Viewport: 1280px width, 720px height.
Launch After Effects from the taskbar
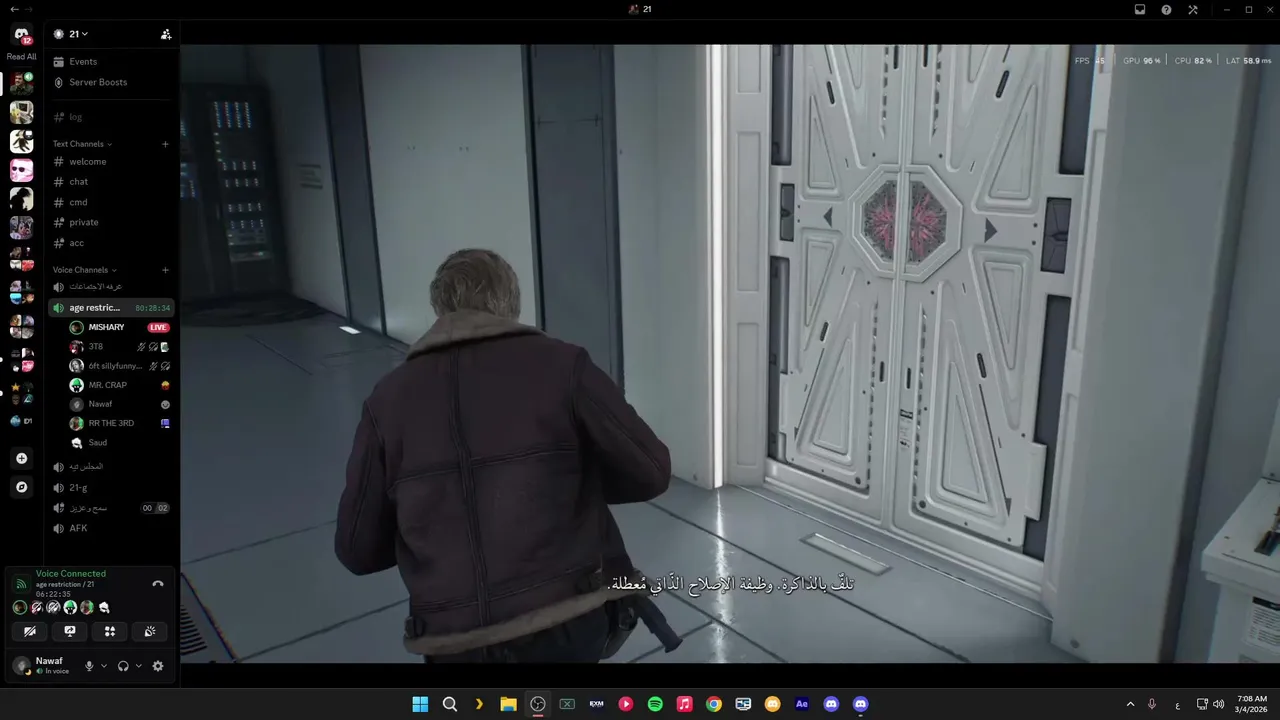[x=801, y=704]
